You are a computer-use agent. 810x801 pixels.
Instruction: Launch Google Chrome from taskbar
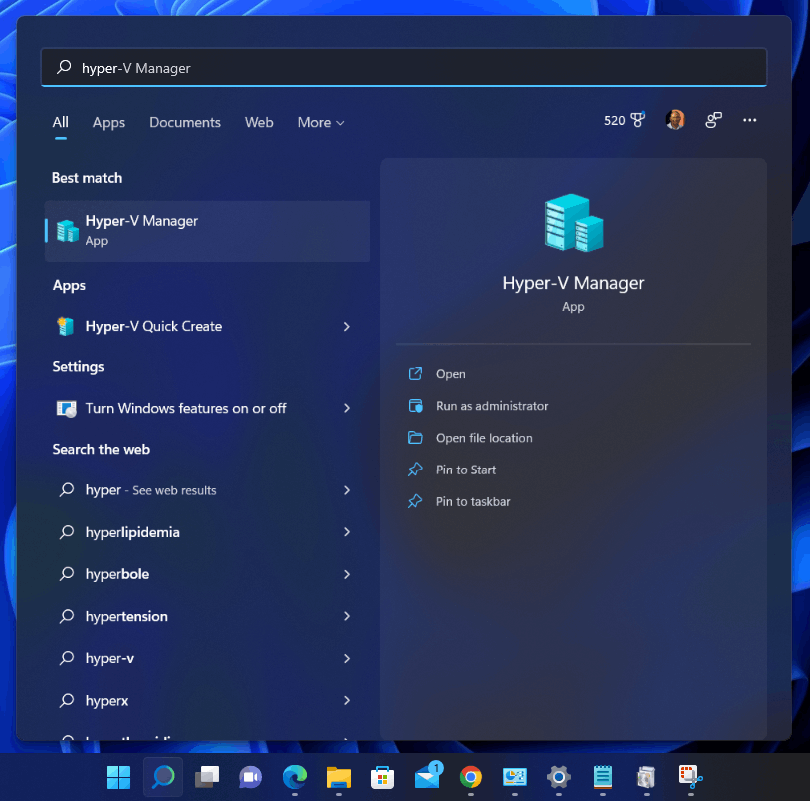click(471, 777)
